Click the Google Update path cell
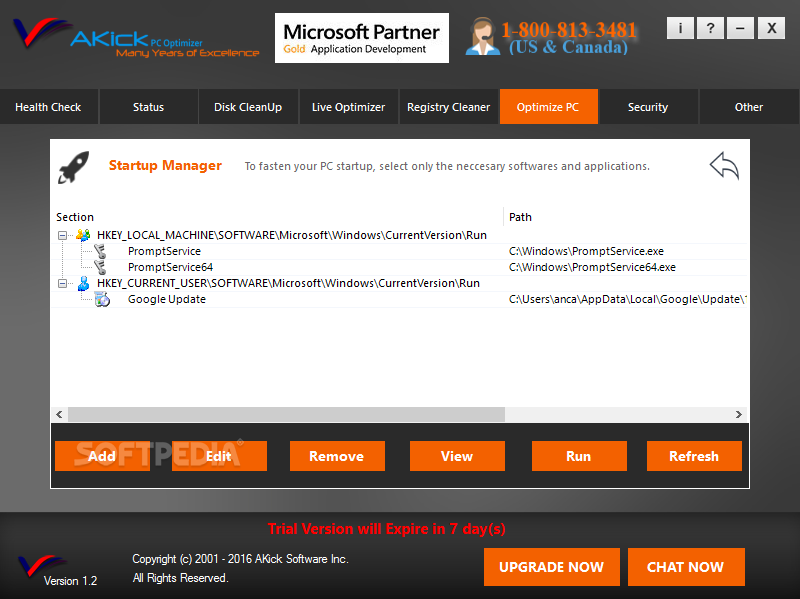The height and width of the screenshot is (599, 800). click(628, 299)
